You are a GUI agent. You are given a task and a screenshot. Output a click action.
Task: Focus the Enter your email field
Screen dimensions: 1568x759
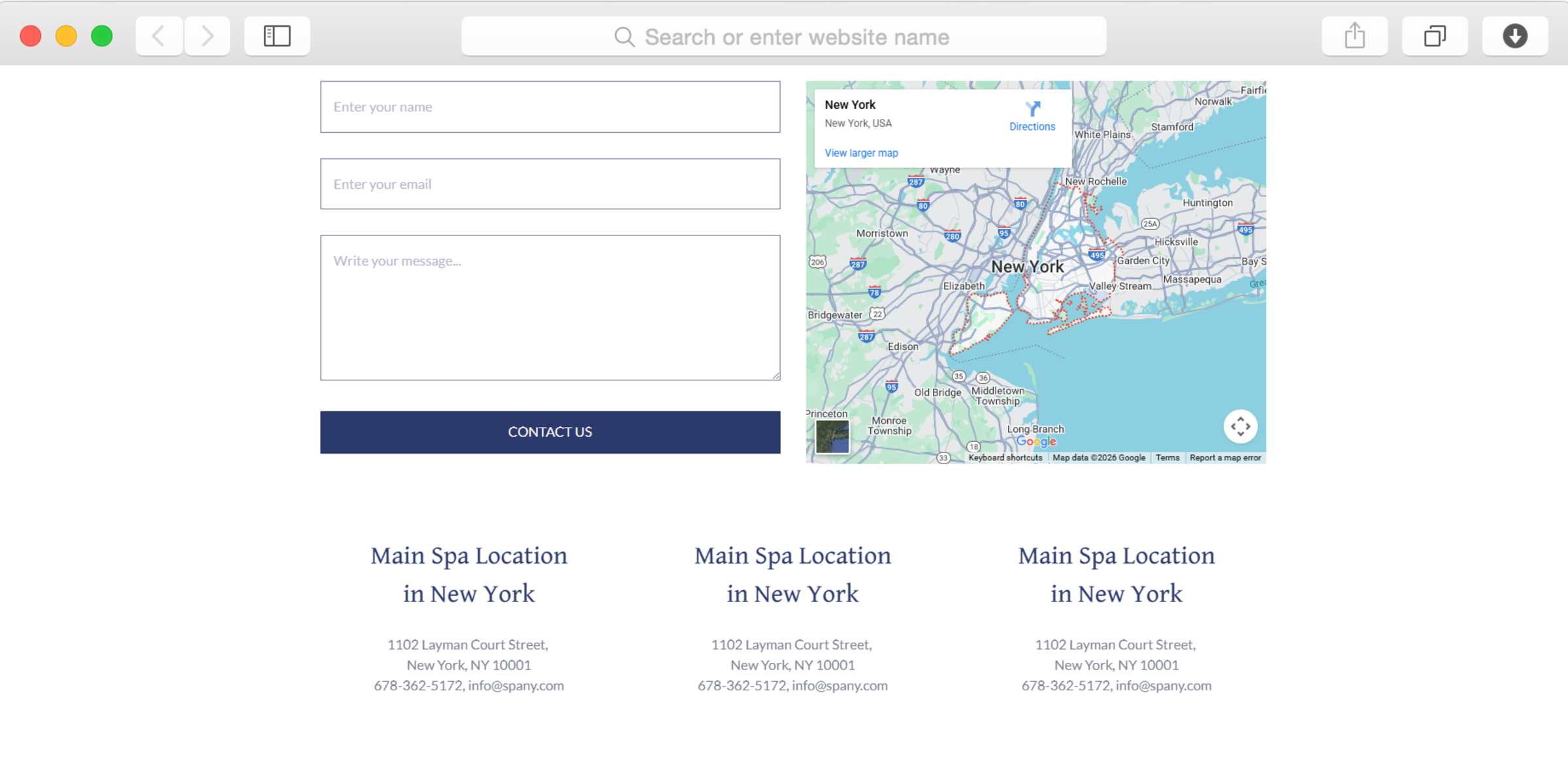tap(550, 184)
